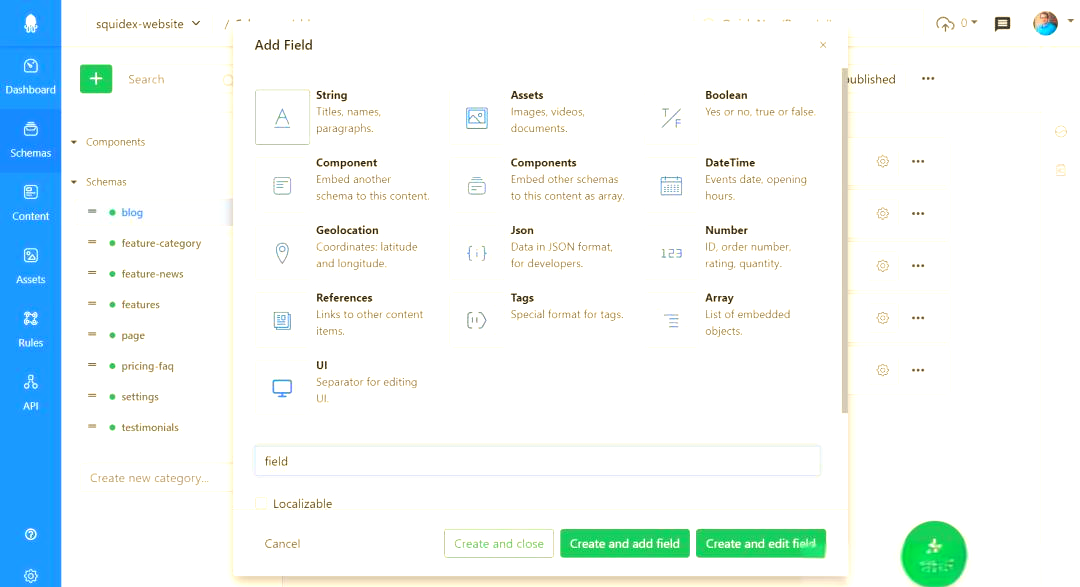Viewport: 1080px width, 587px height.
Task: Open the user profile avatar menu
Action: 1045,23
